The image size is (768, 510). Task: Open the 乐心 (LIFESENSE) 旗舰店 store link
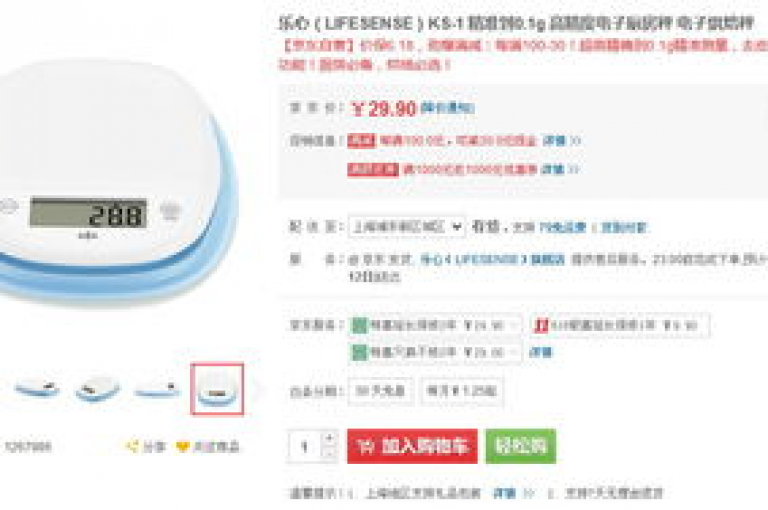point(493,259)
